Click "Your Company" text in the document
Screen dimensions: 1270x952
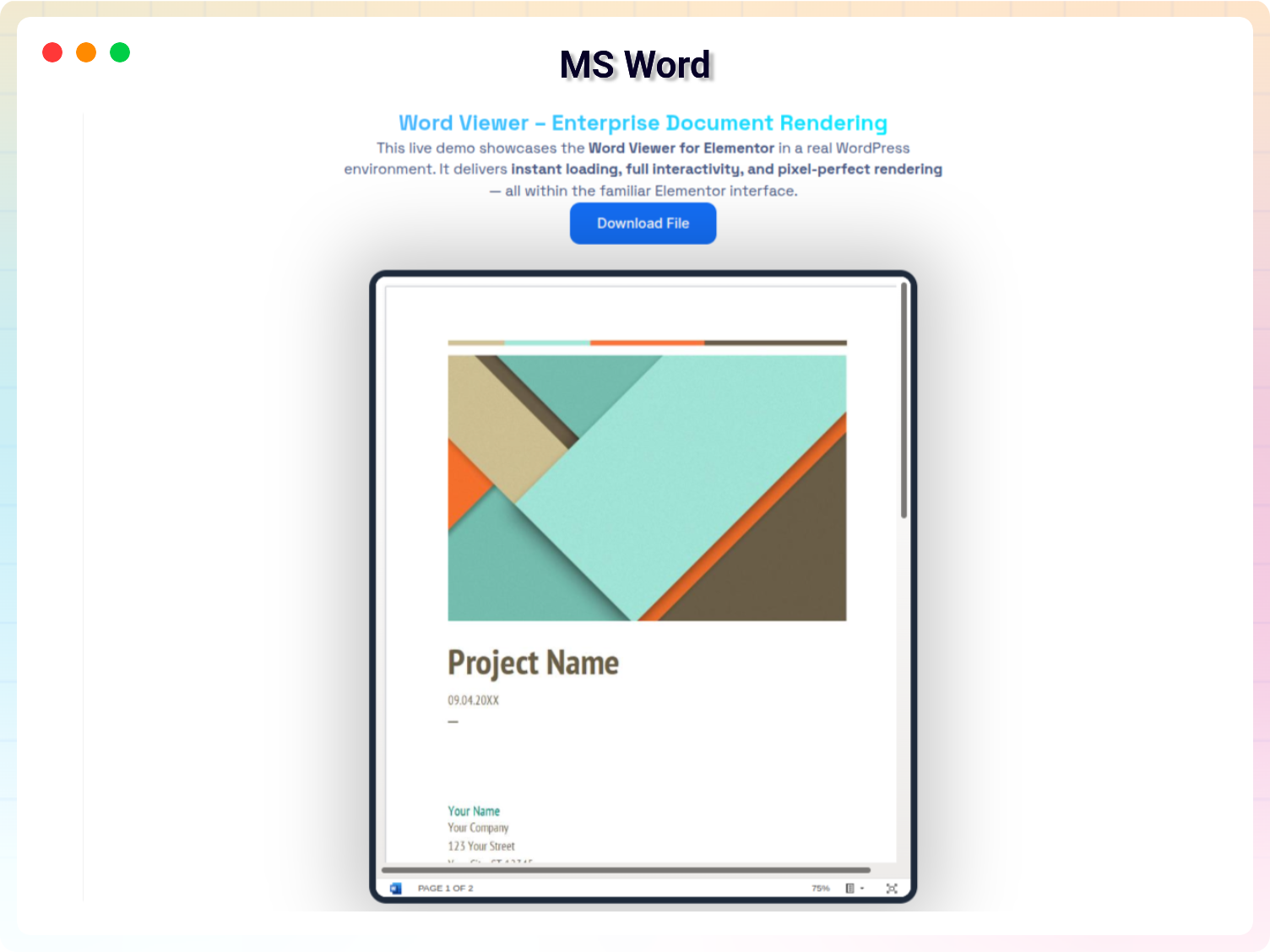click(478, 828)
